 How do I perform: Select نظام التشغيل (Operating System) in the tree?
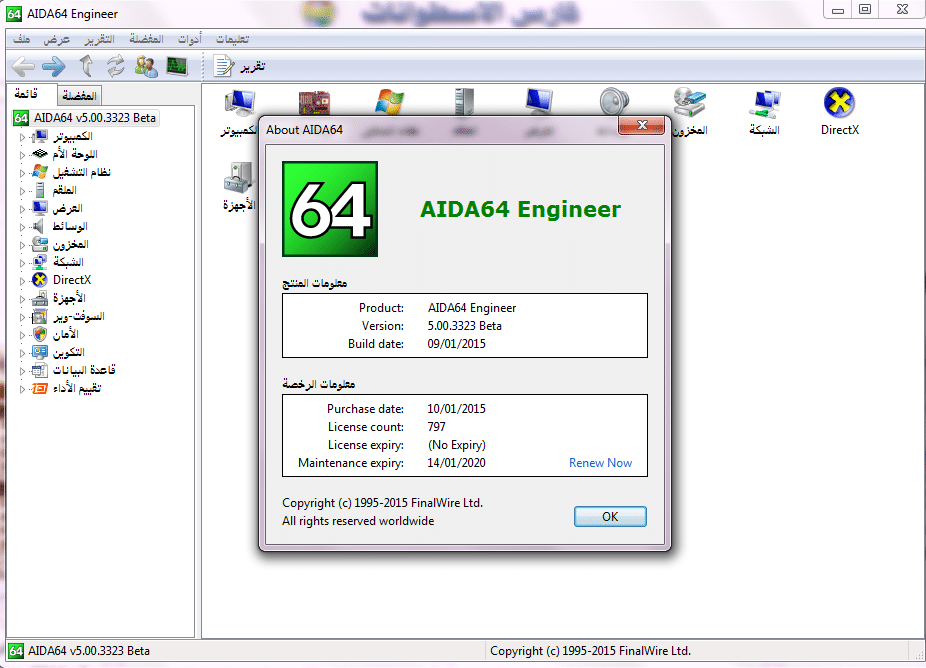pyautogui.click(x=81, y=172)
